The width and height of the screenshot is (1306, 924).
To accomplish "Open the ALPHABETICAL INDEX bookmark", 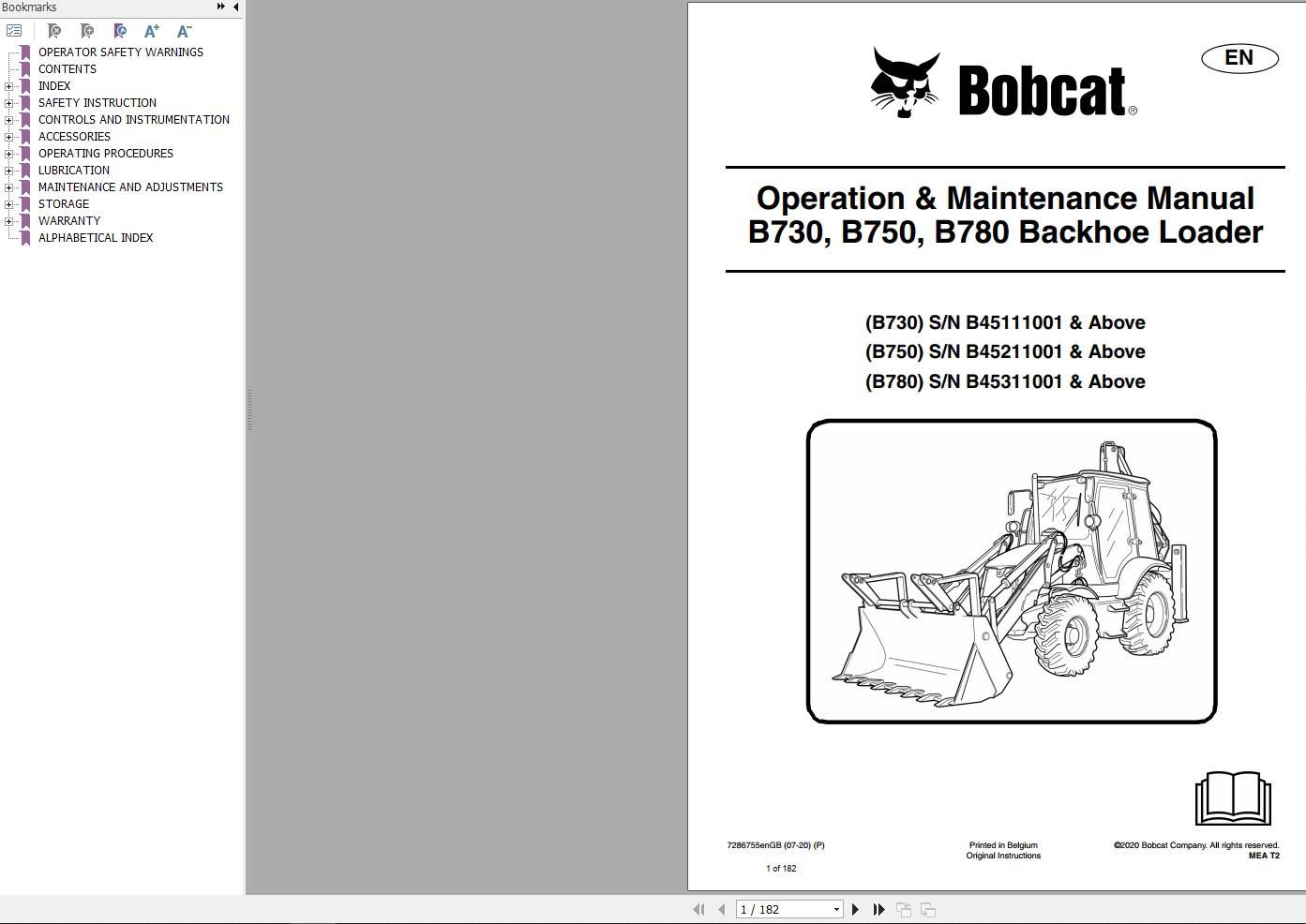I will tap(96, 238).
